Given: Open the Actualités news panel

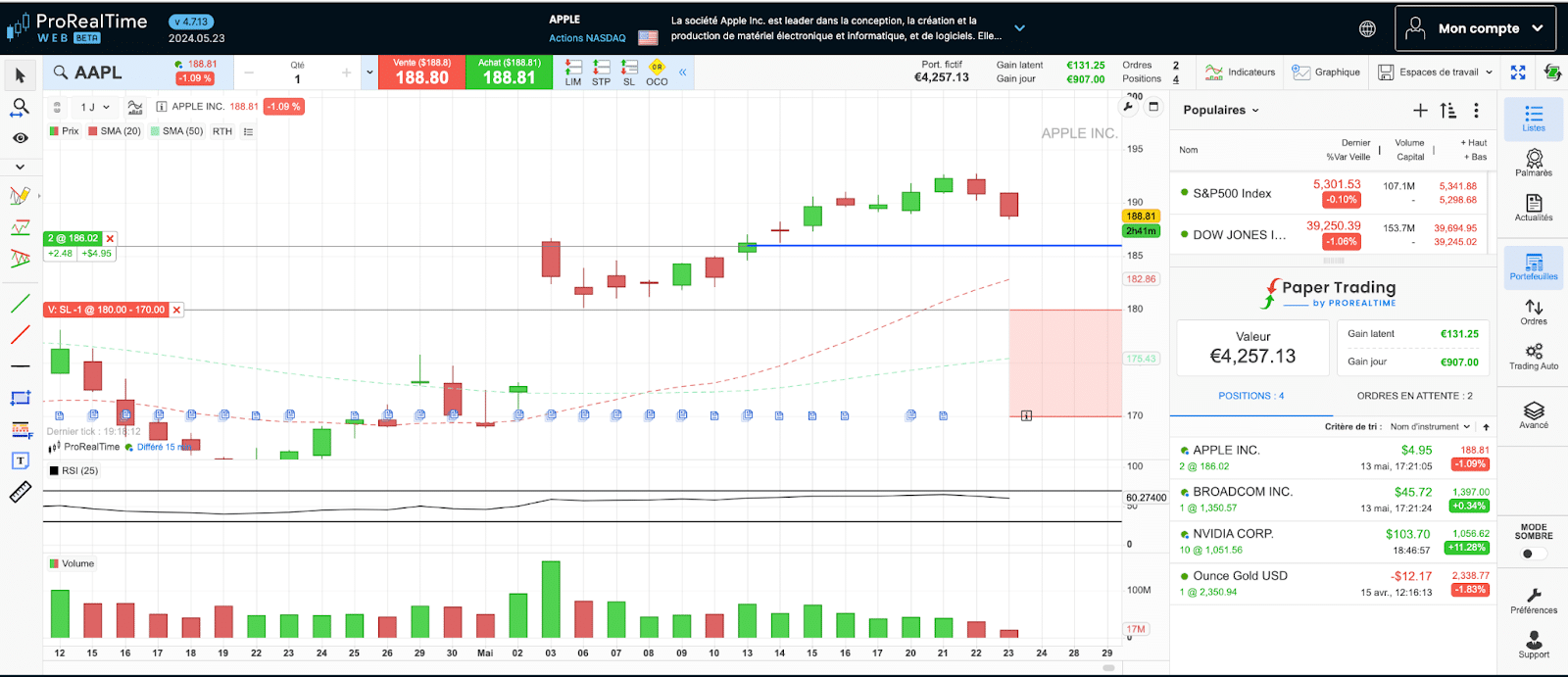Looking at the screenshot, I should pos(1534,208).
